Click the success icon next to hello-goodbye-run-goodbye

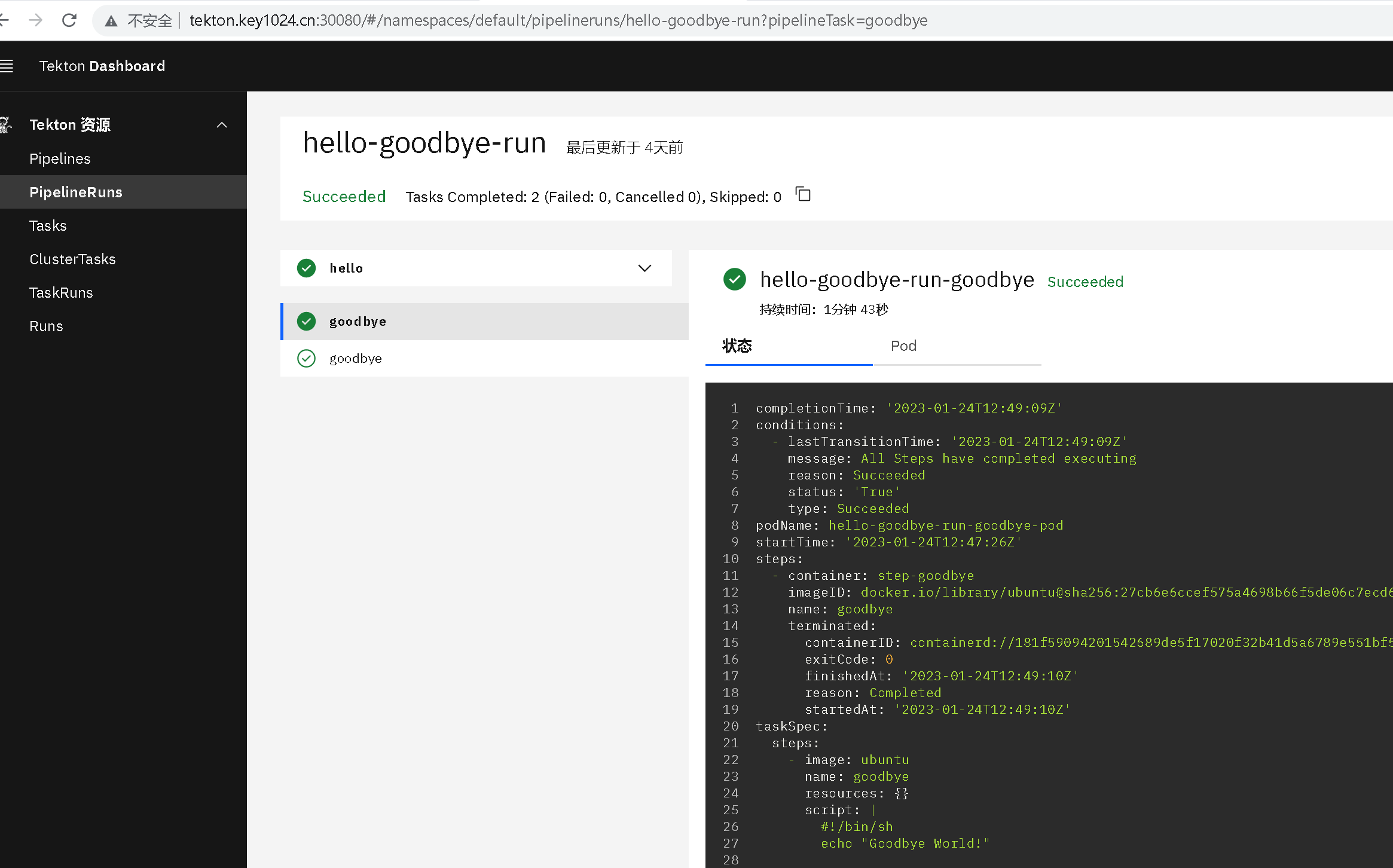(x=734, y=279)
